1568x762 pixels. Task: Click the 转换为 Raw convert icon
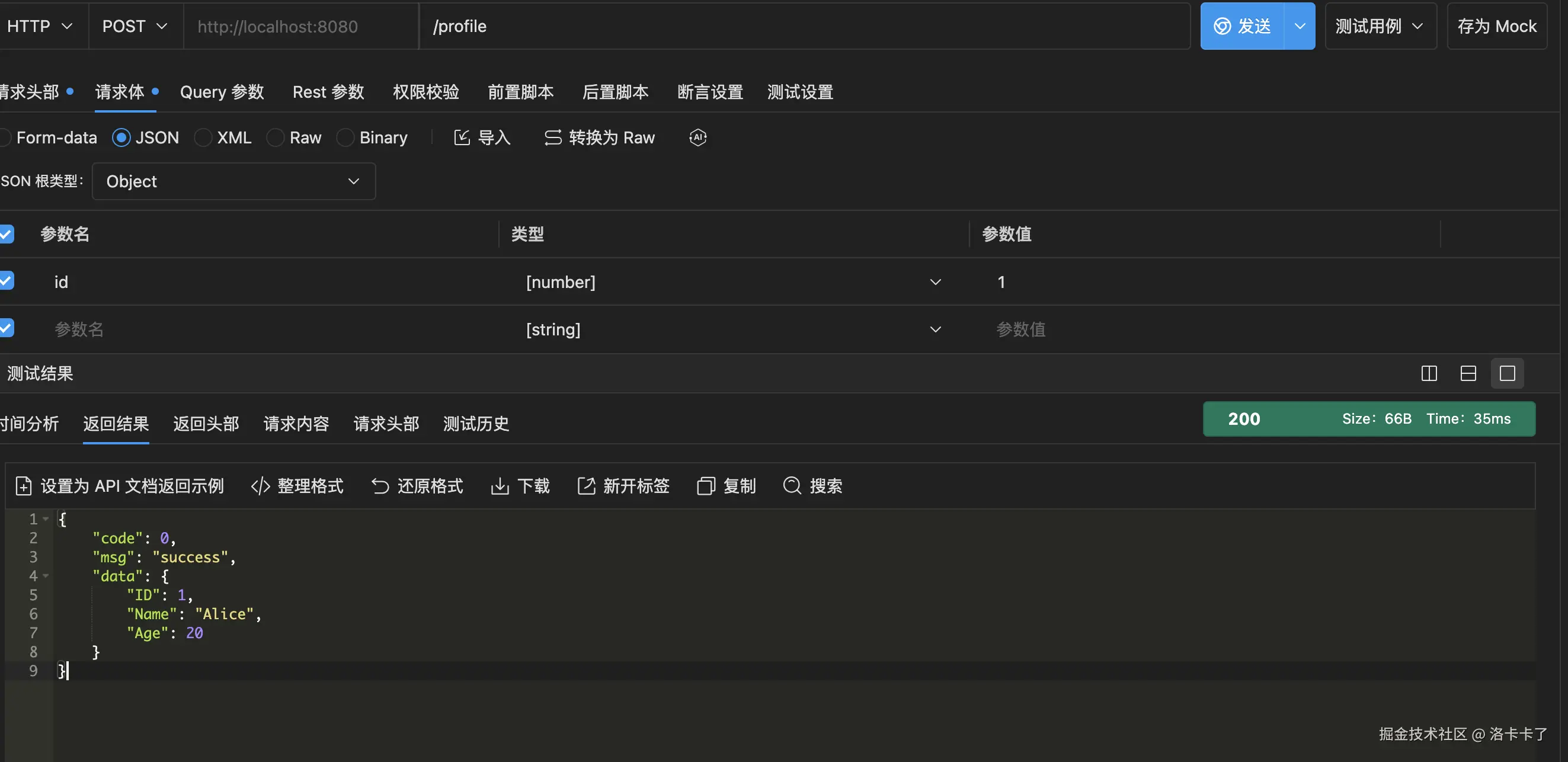553,137
